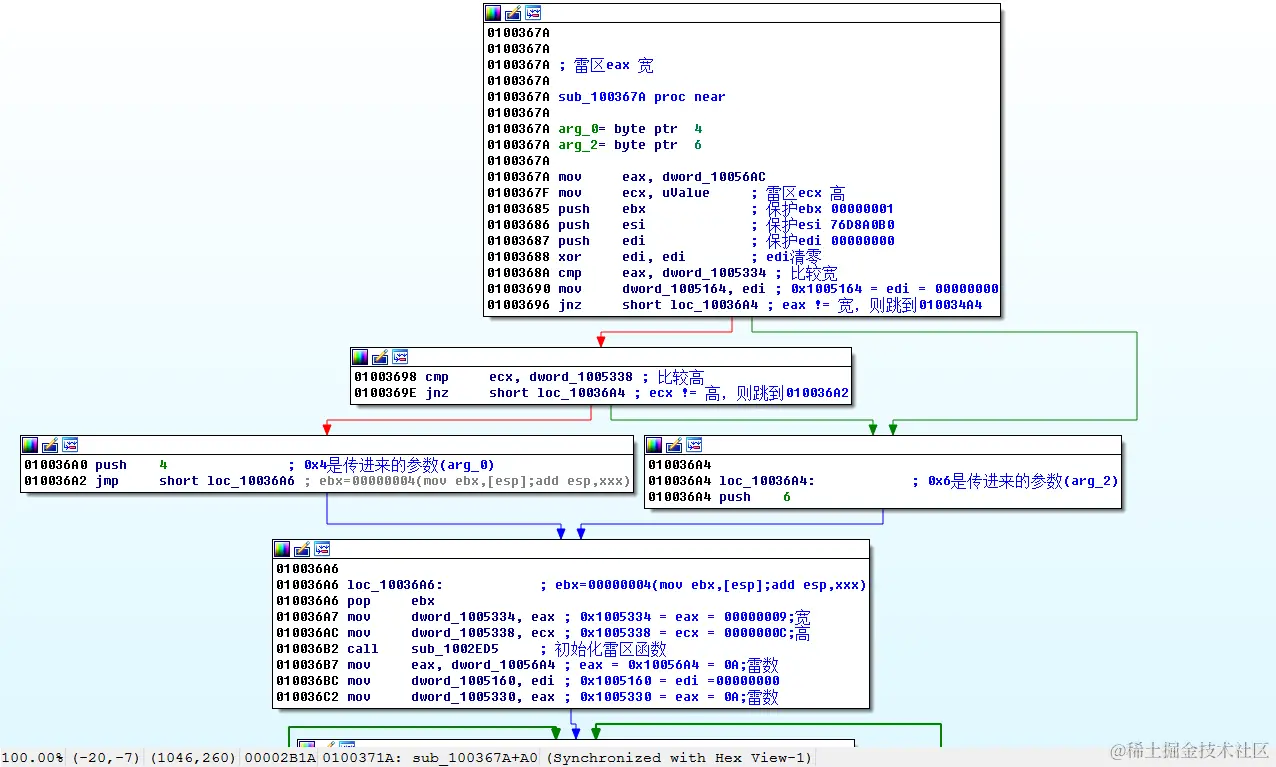
Task: Click the '; 比较高' comment
Action: 673,377
